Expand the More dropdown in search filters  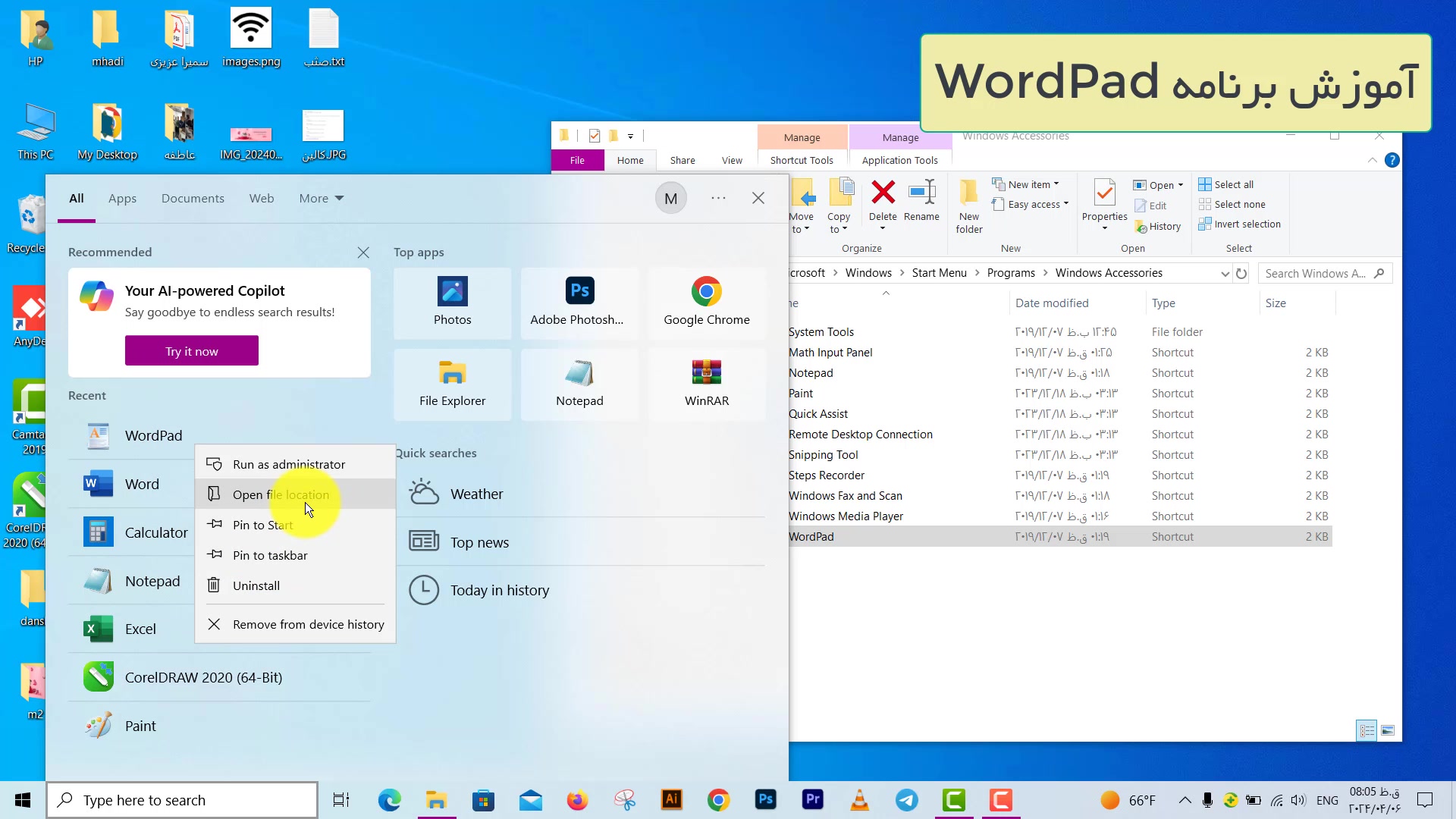[321, 199]
